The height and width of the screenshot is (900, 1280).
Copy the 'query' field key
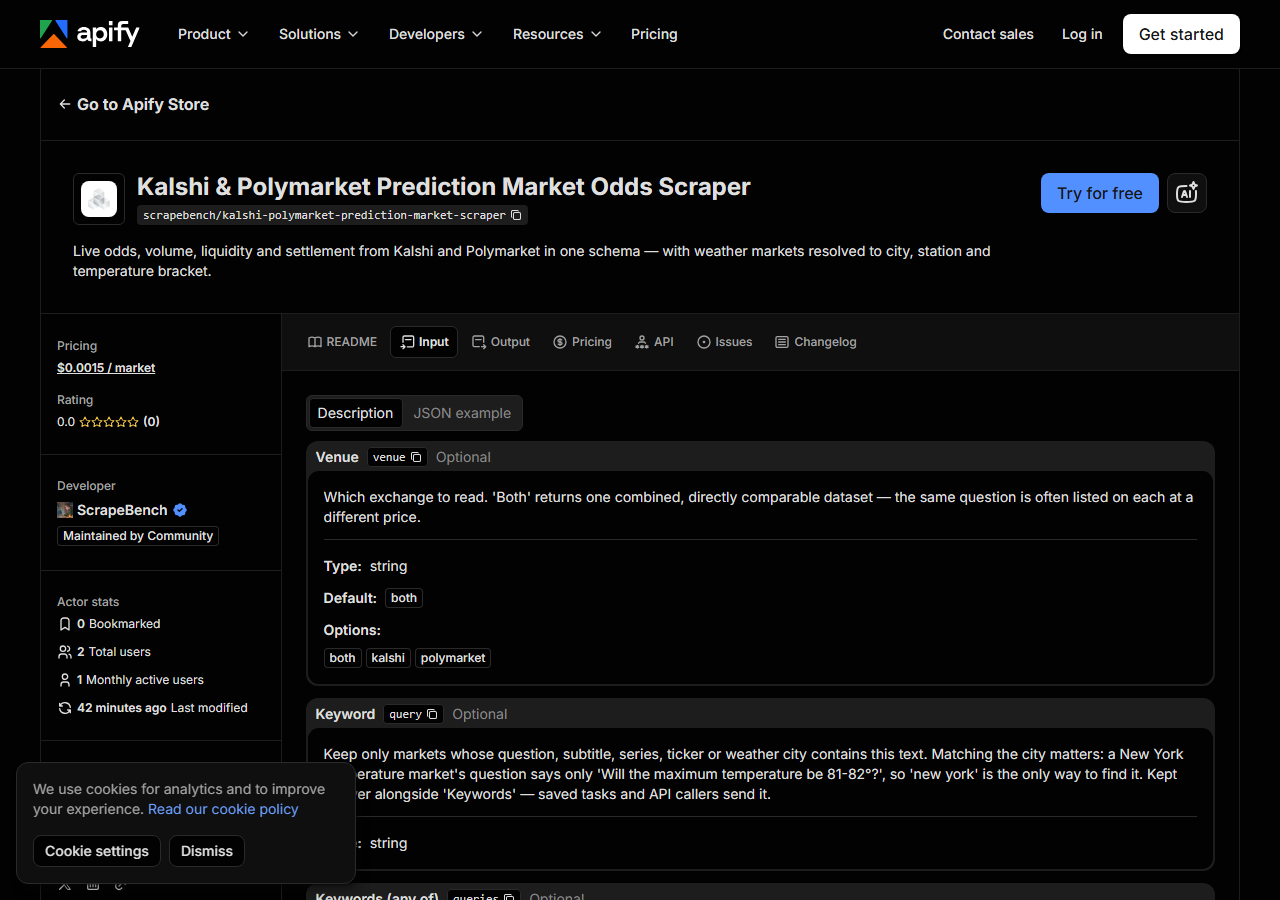click(432, 714)
